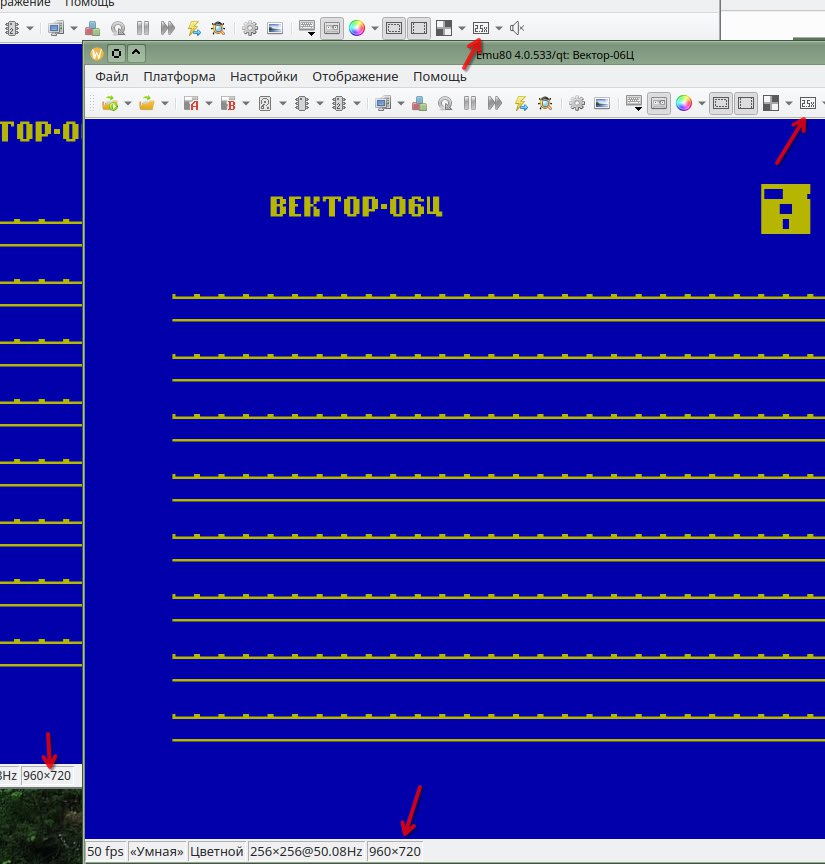825x864 pixels.
Task: Open the Настройки menu
Action: (x=263, y=76)
